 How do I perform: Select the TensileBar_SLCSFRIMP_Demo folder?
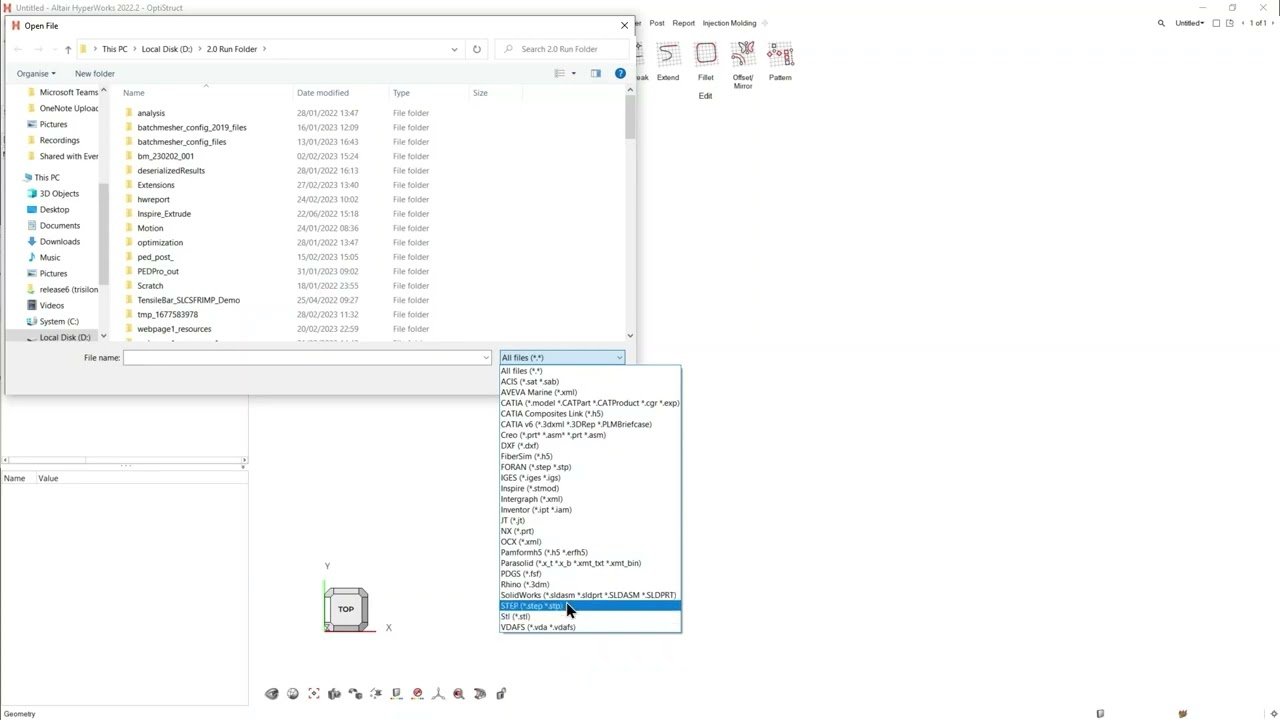pyautogui.click(x=188, y=300)
